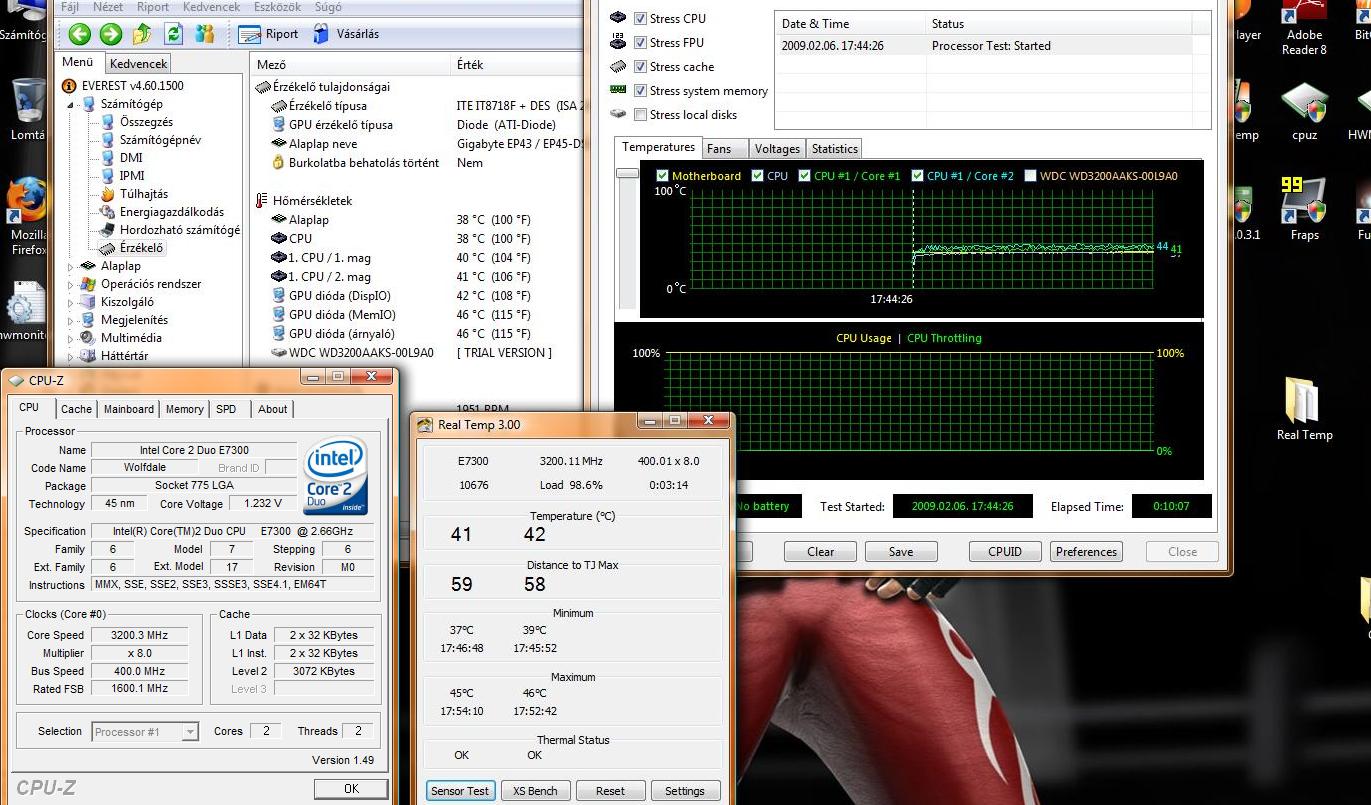1371x805 pixels.
Task: Expand the Háttértár tree node
Action: click(x=71, y=357)
